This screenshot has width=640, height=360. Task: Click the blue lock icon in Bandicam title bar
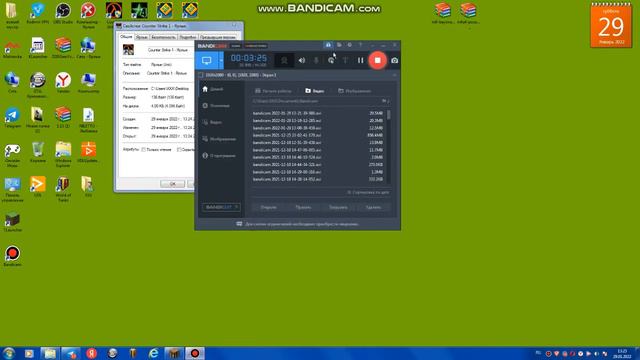pyautogui.click(x=328, y=45)
